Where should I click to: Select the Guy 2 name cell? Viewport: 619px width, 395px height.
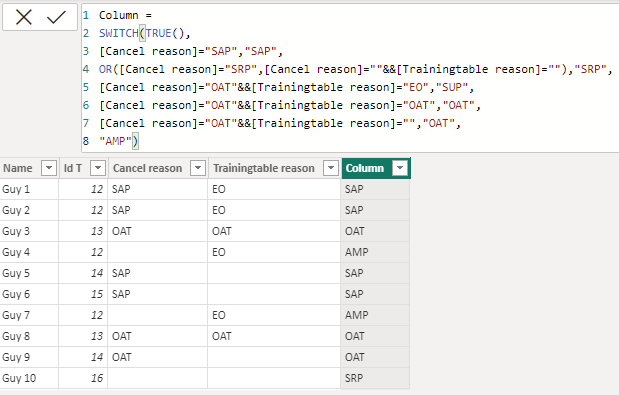pyautogui.click(x=29, y=210)
